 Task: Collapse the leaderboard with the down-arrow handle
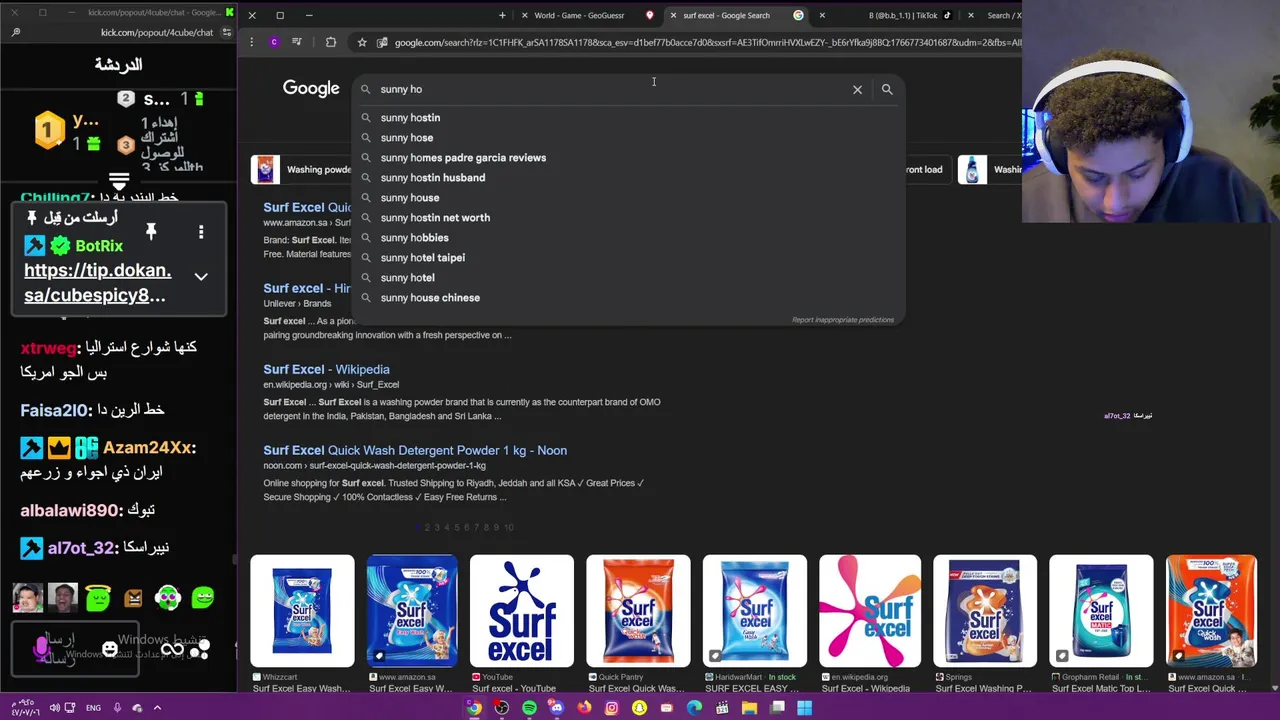[119, 182]
